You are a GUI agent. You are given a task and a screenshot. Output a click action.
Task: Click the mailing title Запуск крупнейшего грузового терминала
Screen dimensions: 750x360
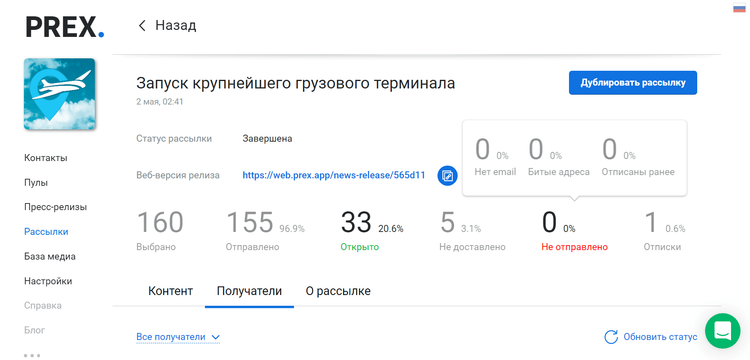coord(296,83)
